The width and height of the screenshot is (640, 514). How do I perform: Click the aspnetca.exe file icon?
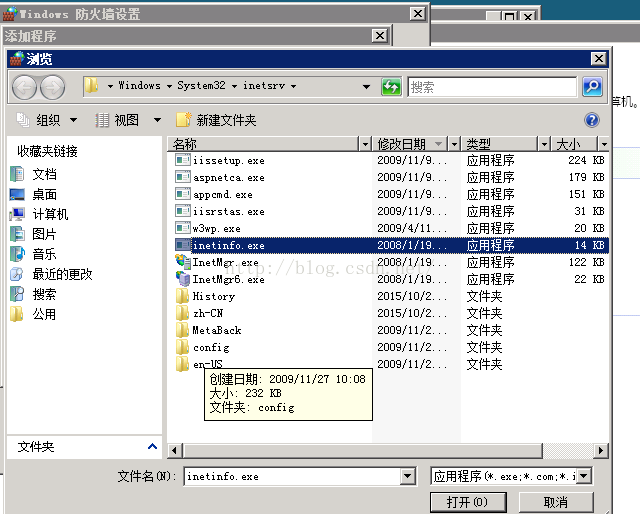[x=182, y=177]
